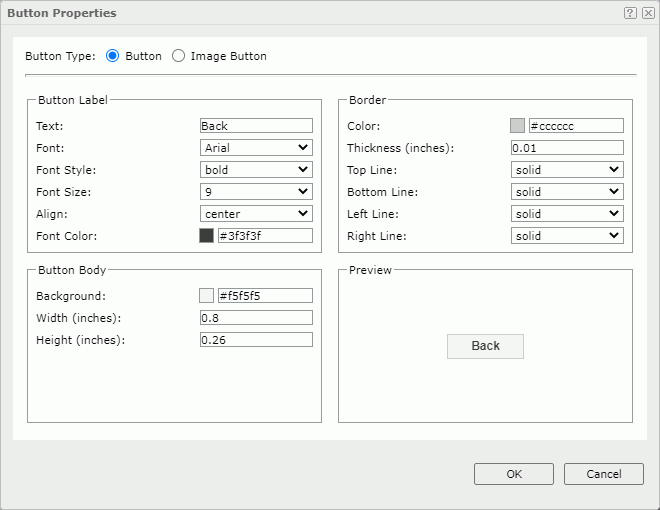Click the Width (inches) input field
Image resolution: width=660 pixels, height=510 pixels.
point(256,318)
